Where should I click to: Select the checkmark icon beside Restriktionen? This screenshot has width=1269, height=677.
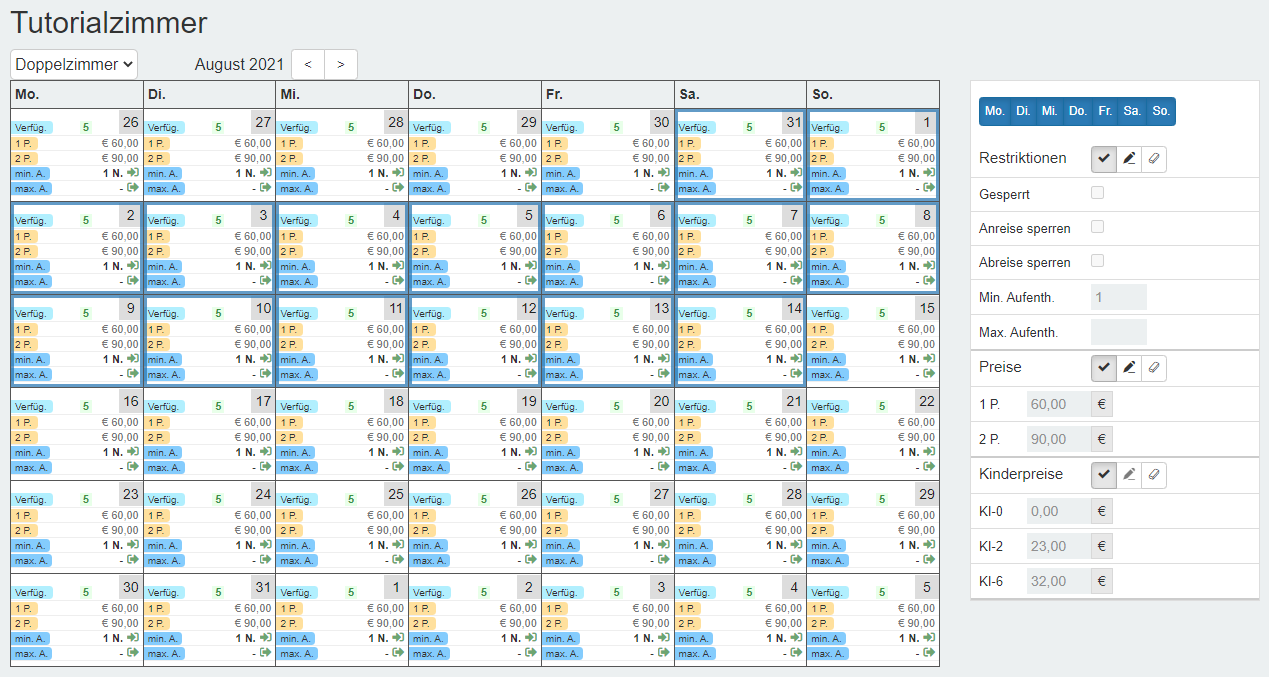click(1104, 158)
